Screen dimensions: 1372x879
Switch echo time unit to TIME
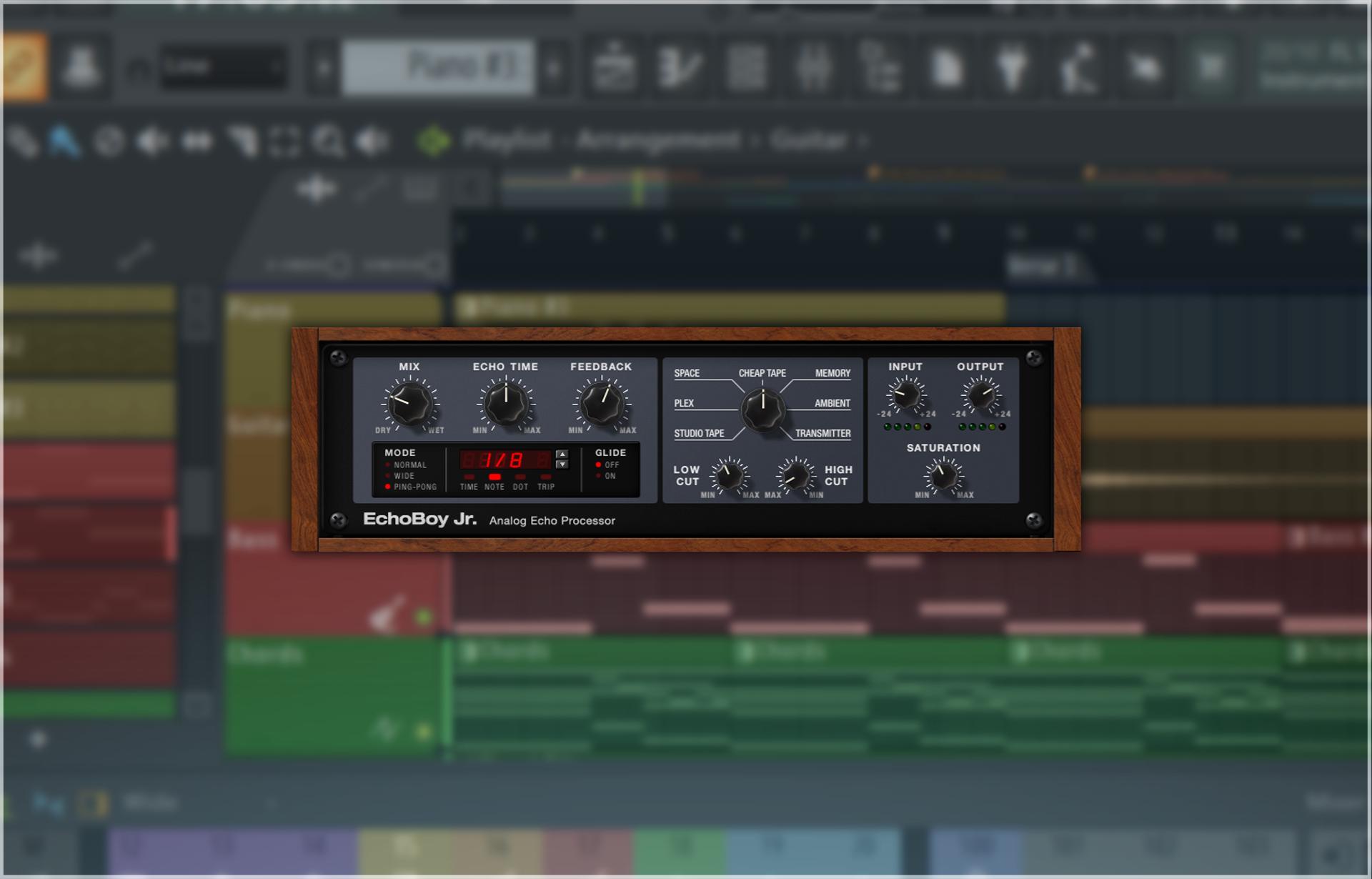469,482
